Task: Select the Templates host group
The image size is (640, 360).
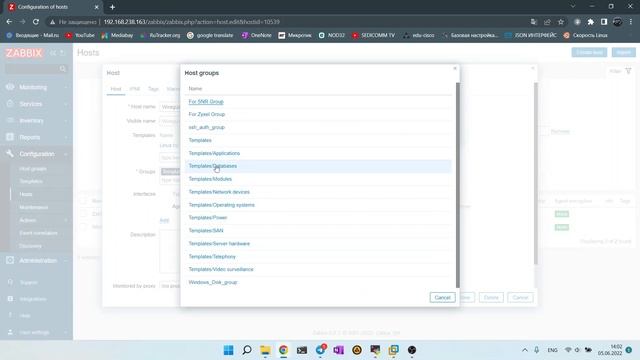Action: pyautogui.click(x=200, y=140)
